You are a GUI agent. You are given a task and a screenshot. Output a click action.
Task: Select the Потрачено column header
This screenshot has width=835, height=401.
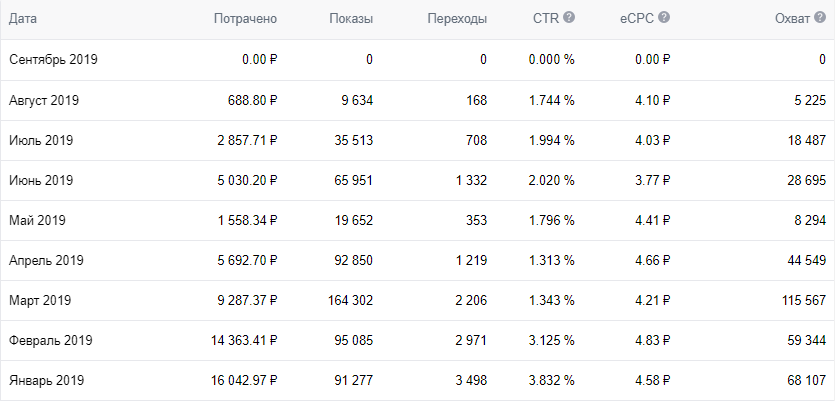(x=245, y=19)
